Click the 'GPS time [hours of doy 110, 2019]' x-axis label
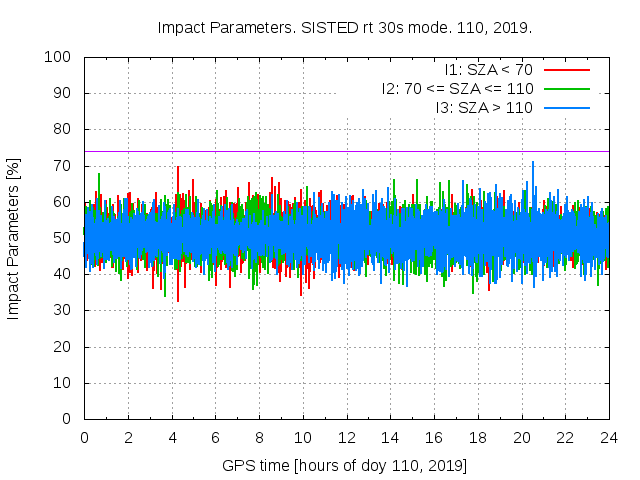The width and height of the screenshot is (640, 480). [345, 466]
